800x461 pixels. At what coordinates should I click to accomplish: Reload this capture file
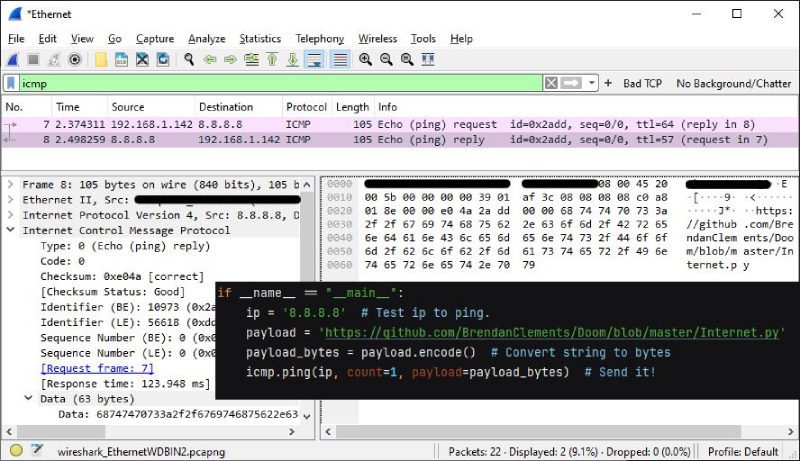pyautogui.click(x=163, y=60)
